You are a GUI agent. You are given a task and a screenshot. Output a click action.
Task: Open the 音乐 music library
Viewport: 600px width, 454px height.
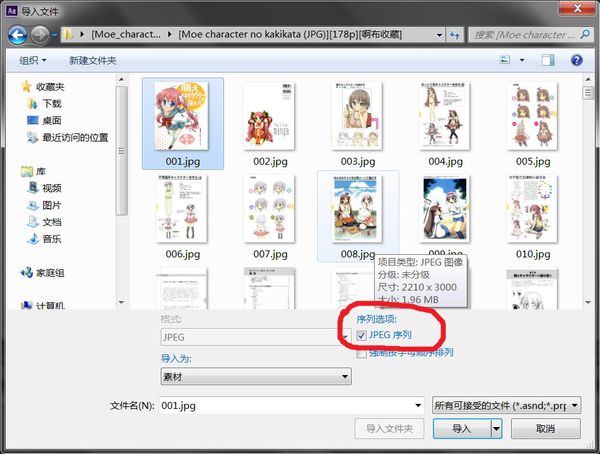[44, 238]
